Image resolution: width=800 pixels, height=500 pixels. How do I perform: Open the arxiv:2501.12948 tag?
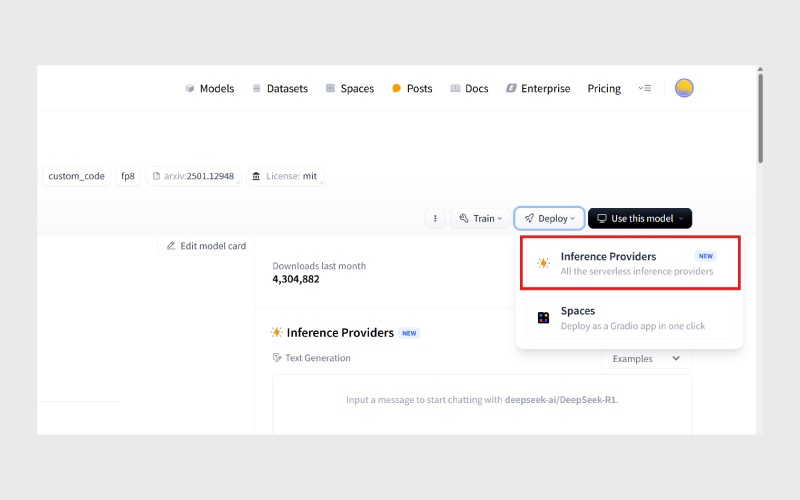(193, 176)
